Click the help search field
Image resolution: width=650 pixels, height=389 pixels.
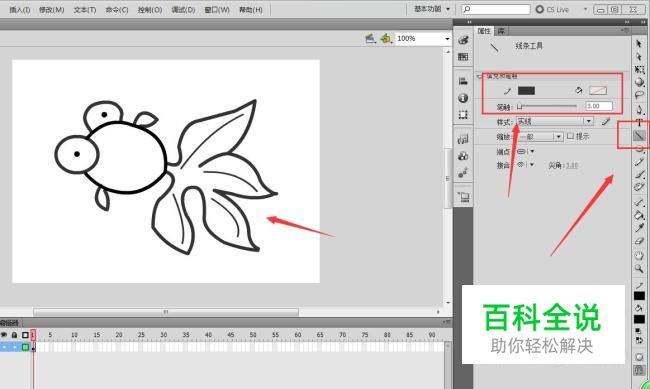click(x=496, y=9)
